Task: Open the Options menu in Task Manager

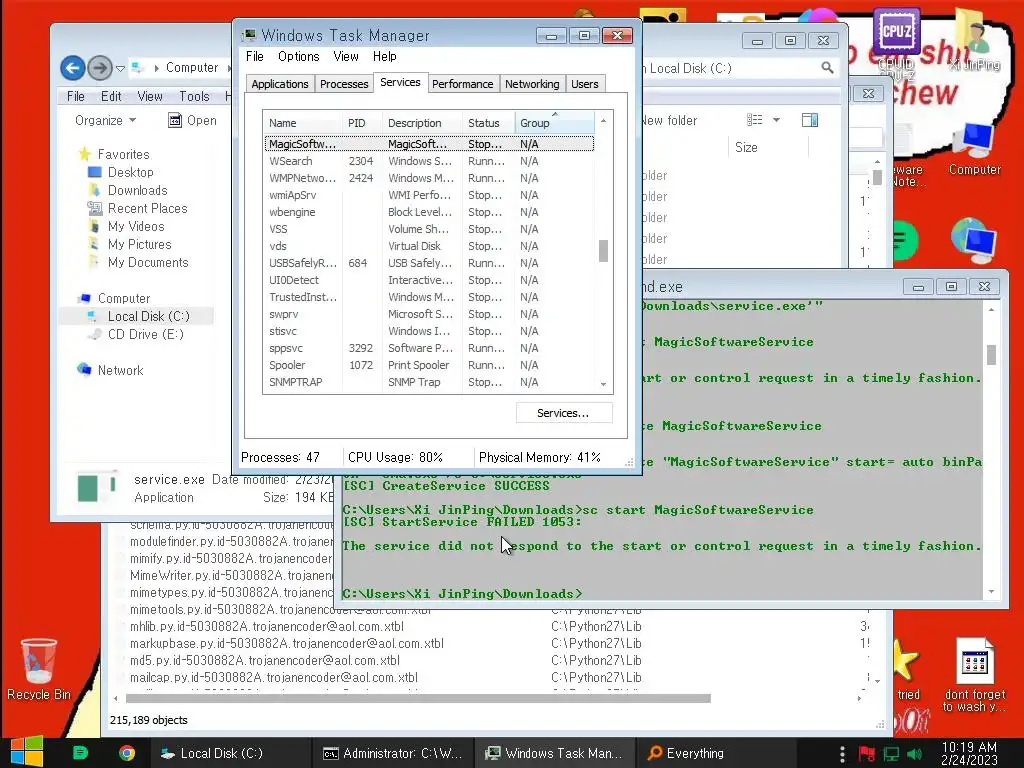Action: click(298, 57)
